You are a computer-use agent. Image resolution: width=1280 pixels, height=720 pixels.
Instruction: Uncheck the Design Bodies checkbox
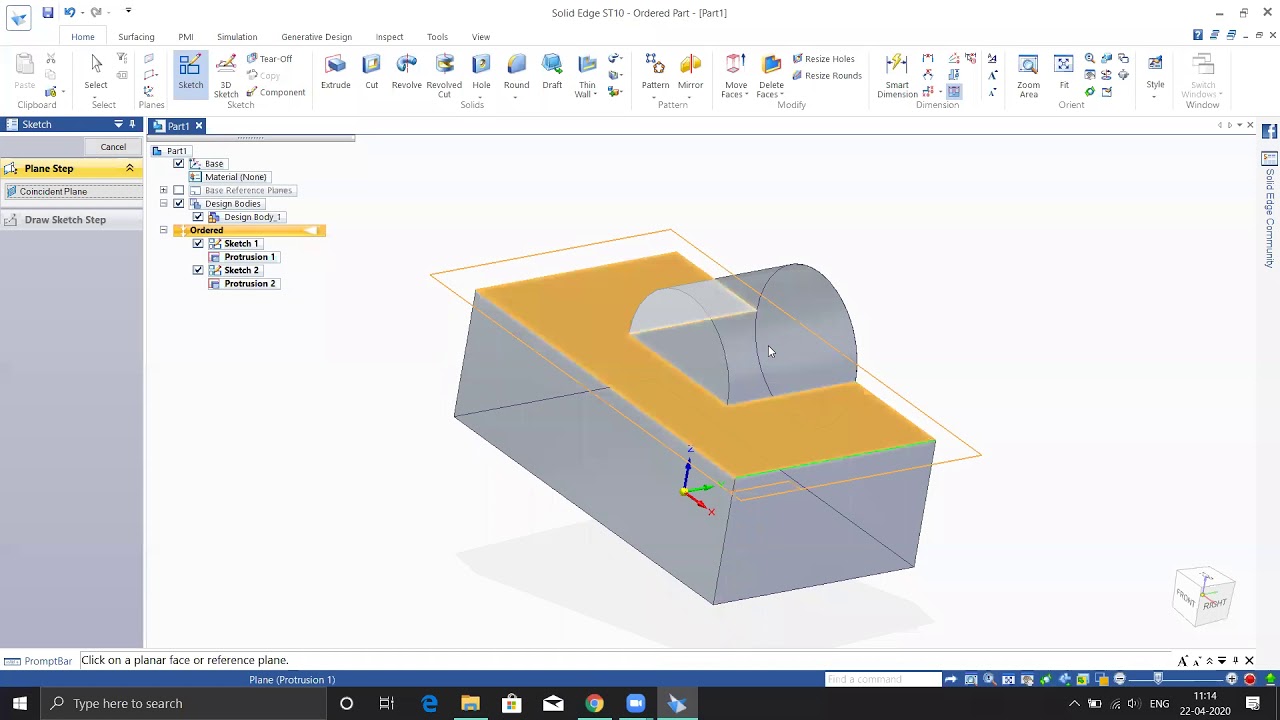[x=179, y=203]
